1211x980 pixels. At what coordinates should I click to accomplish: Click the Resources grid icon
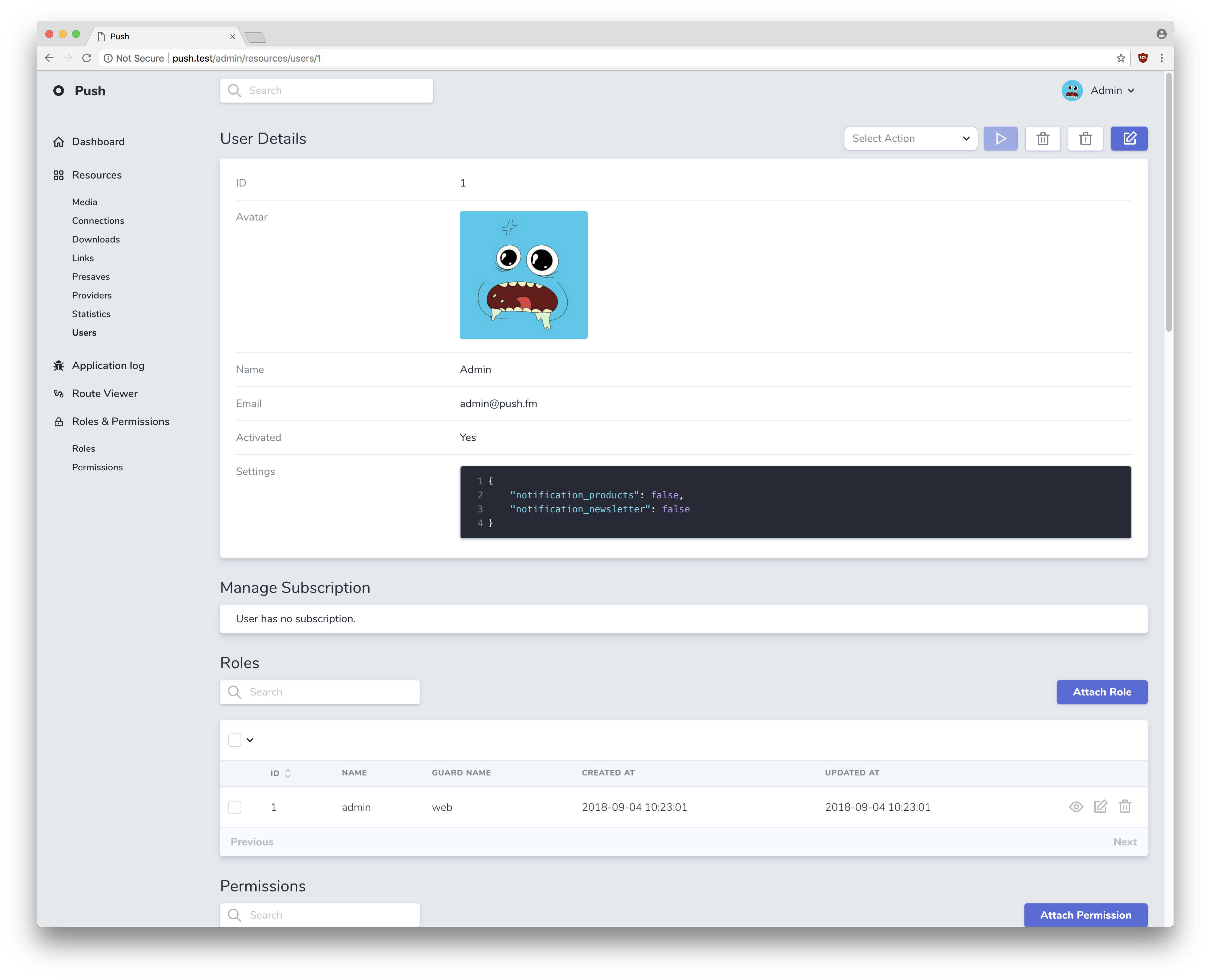[59, 175]
